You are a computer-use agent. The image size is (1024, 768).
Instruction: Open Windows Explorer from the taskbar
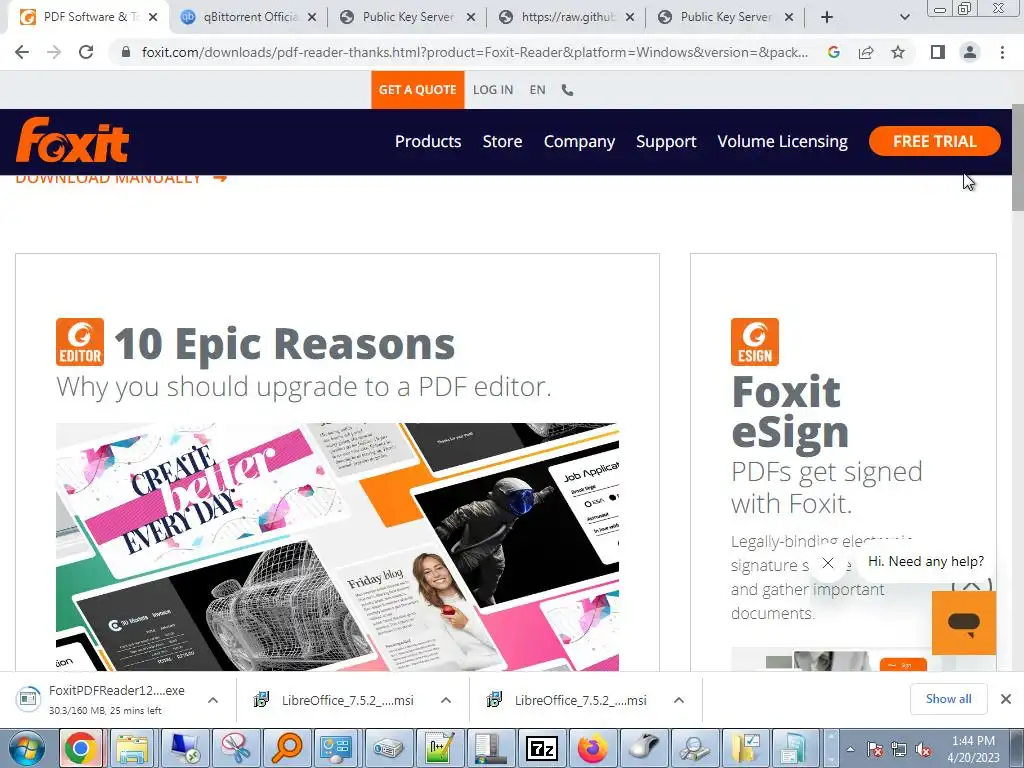point(131,748)
